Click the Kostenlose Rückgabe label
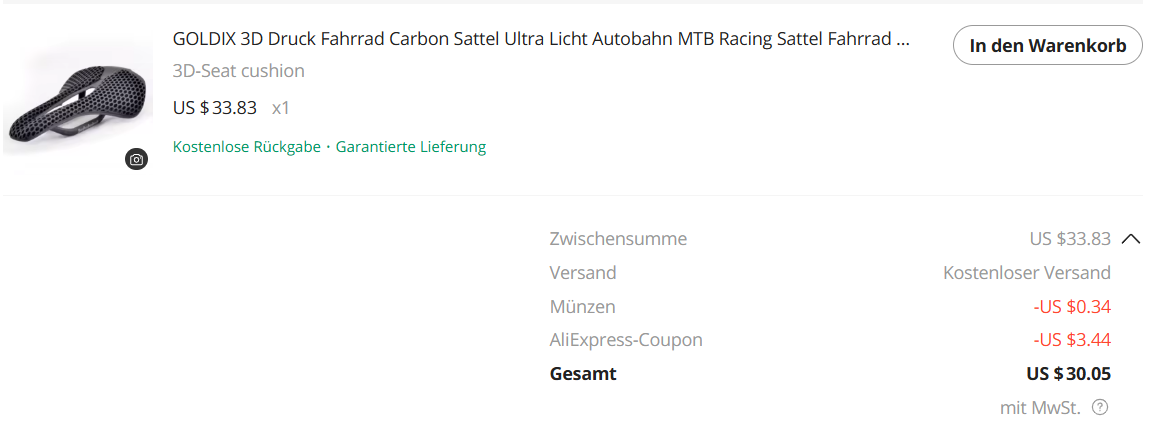 click(x=246, y=147)
